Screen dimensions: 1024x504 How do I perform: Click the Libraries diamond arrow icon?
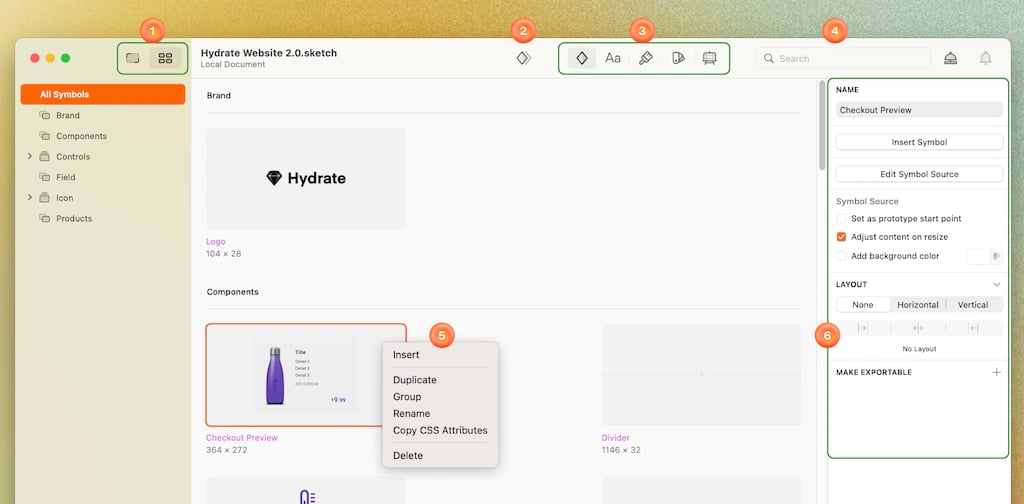(523, 58)
